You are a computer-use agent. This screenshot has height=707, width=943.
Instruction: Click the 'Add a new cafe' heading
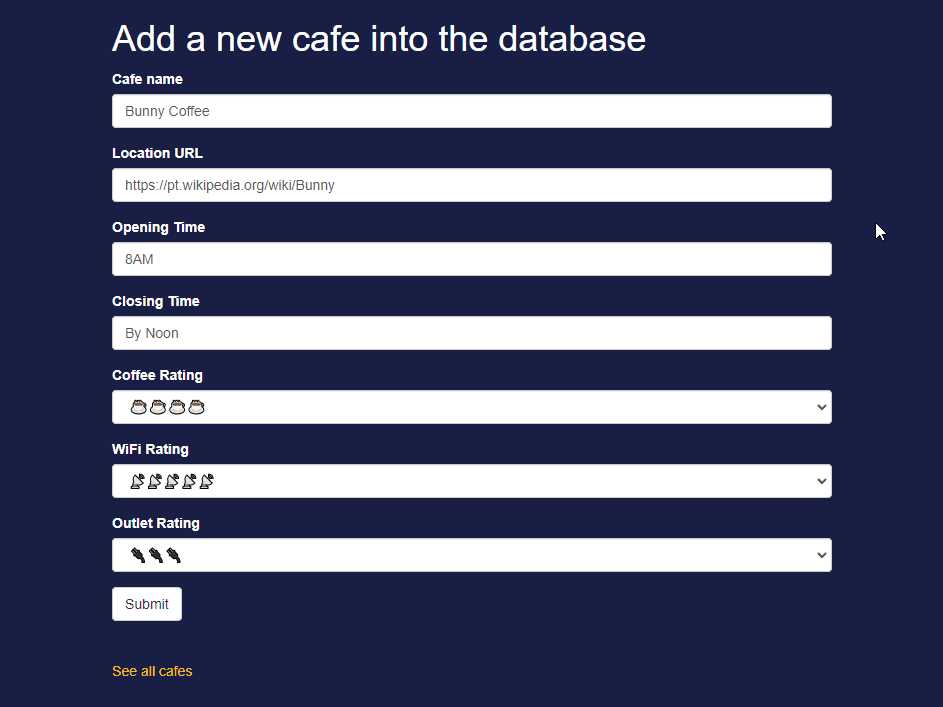coord(379,39)
